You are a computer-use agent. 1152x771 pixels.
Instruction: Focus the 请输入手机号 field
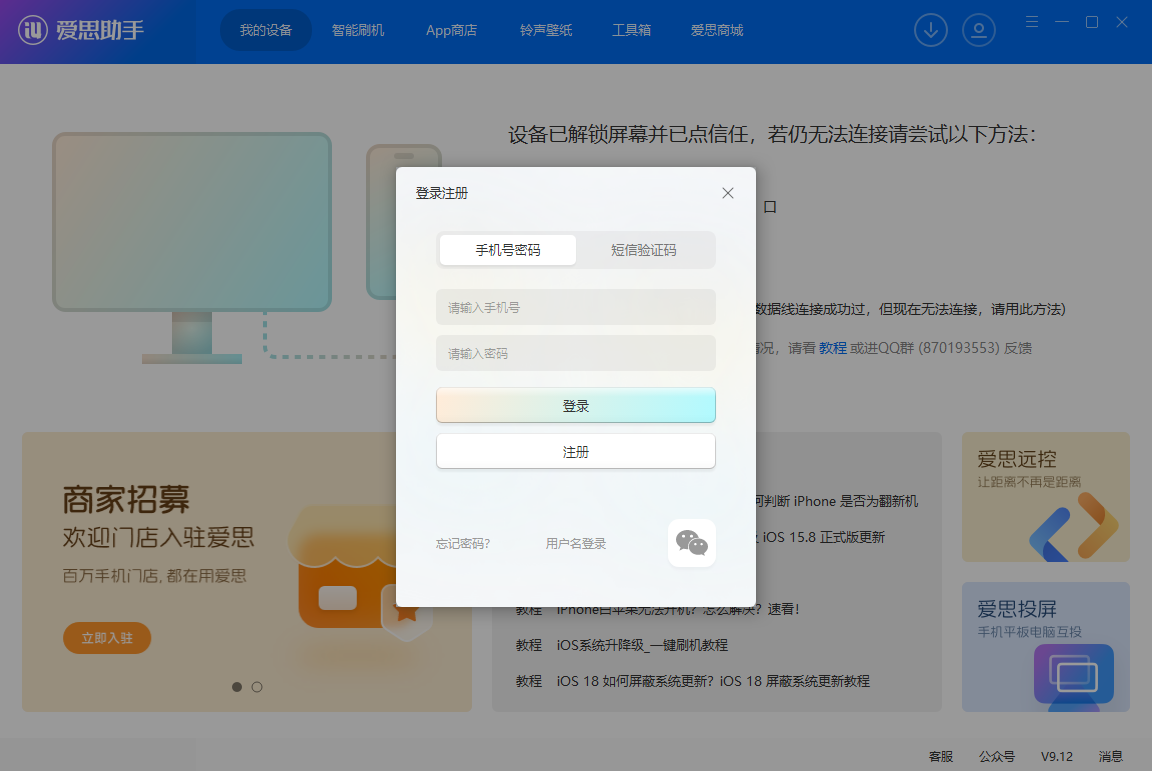[x=576, y=307]
